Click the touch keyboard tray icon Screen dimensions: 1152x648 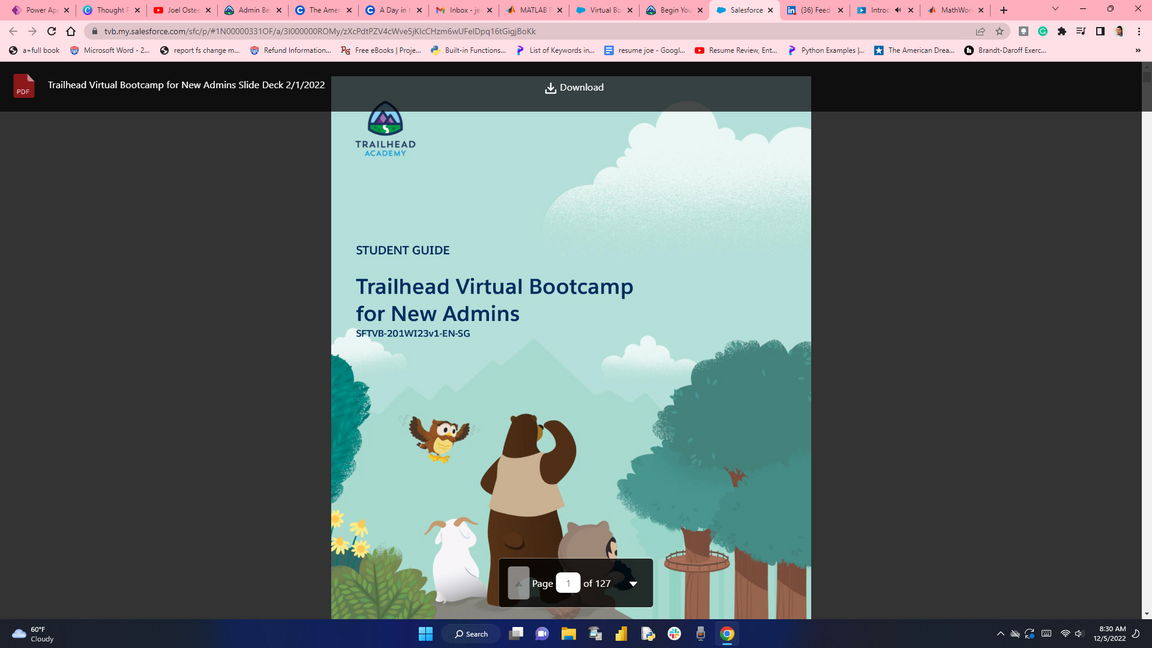click(1047, 634)
